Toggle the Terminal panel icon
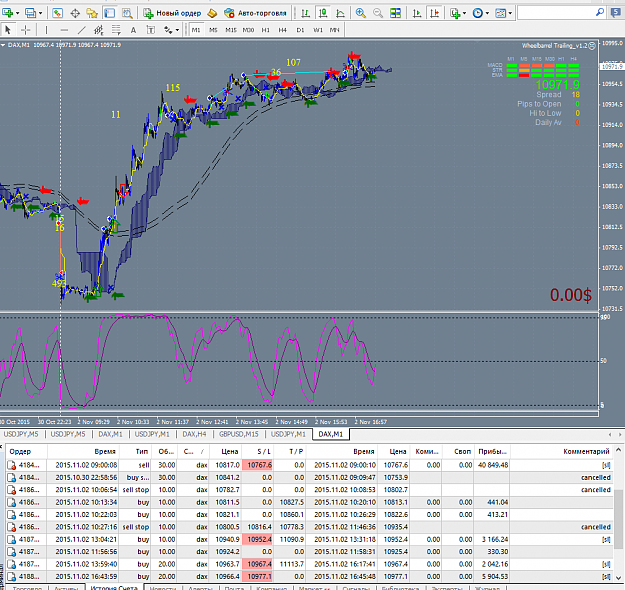Image resolution: width=625 pixels, height=590 pixels. coord(110,13)
